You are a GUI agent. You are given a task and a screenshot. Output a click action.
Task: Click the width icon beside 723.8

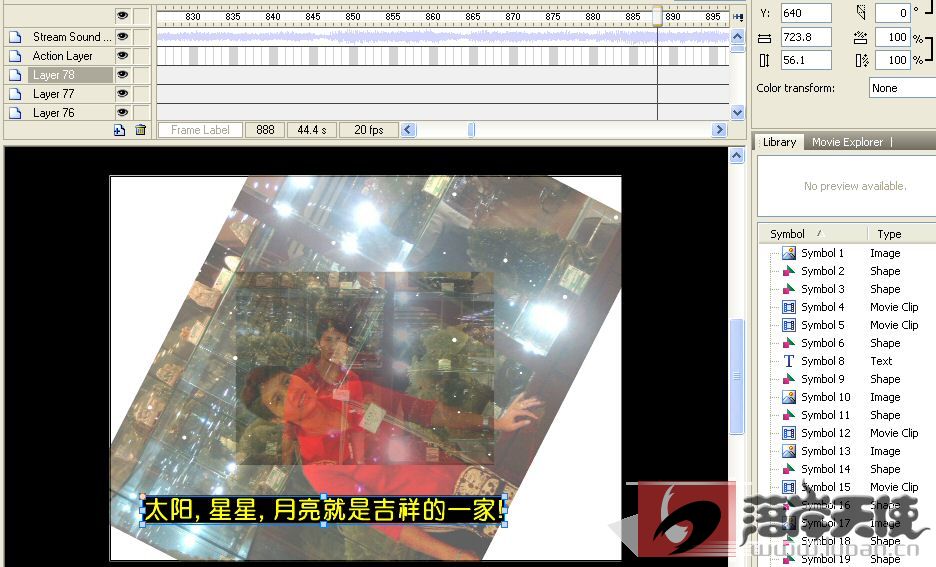pyautogui.click(x=764, y=38)
